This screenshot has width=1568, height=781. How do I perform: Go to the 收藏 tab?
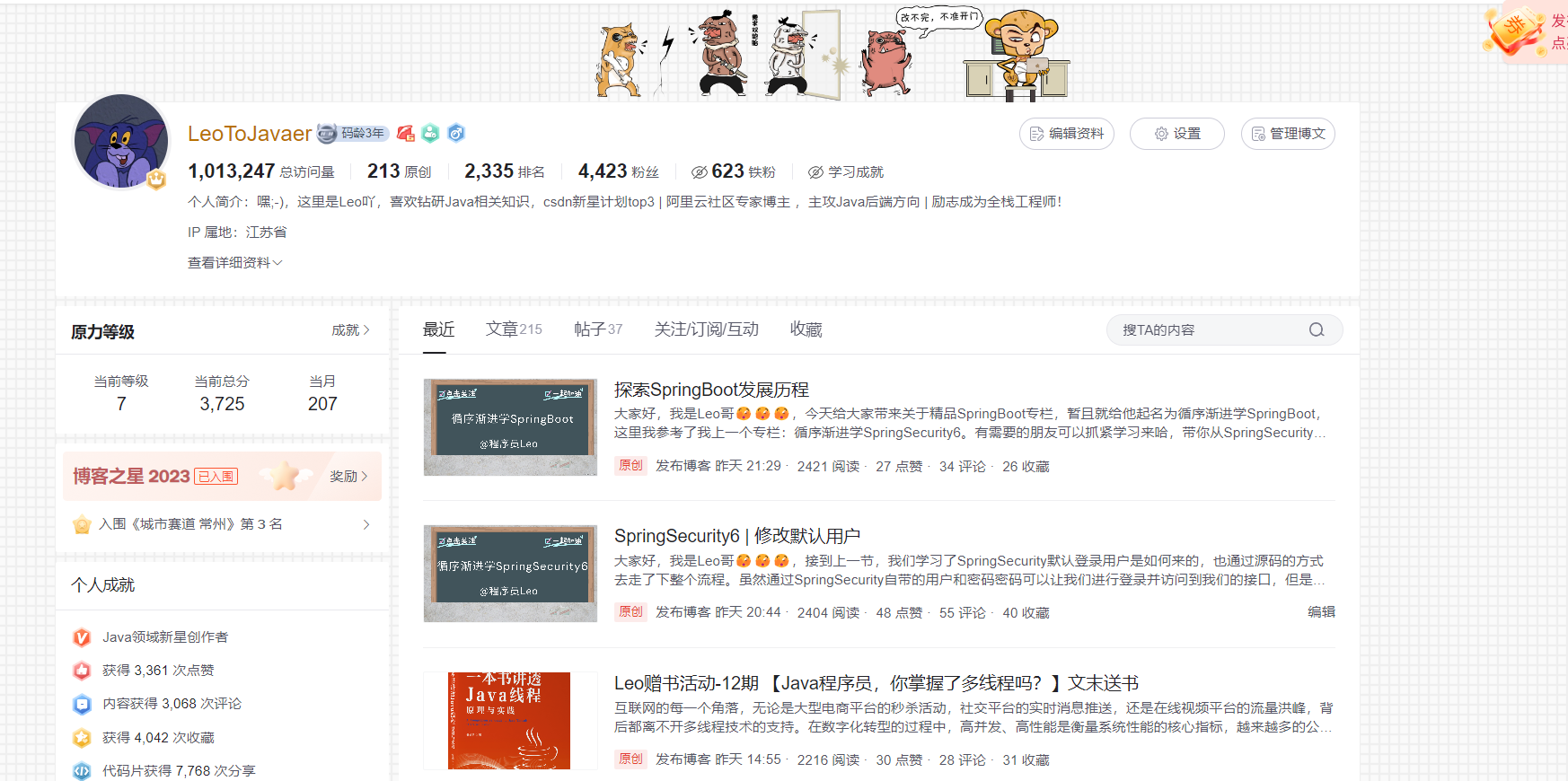coord(806,329)
